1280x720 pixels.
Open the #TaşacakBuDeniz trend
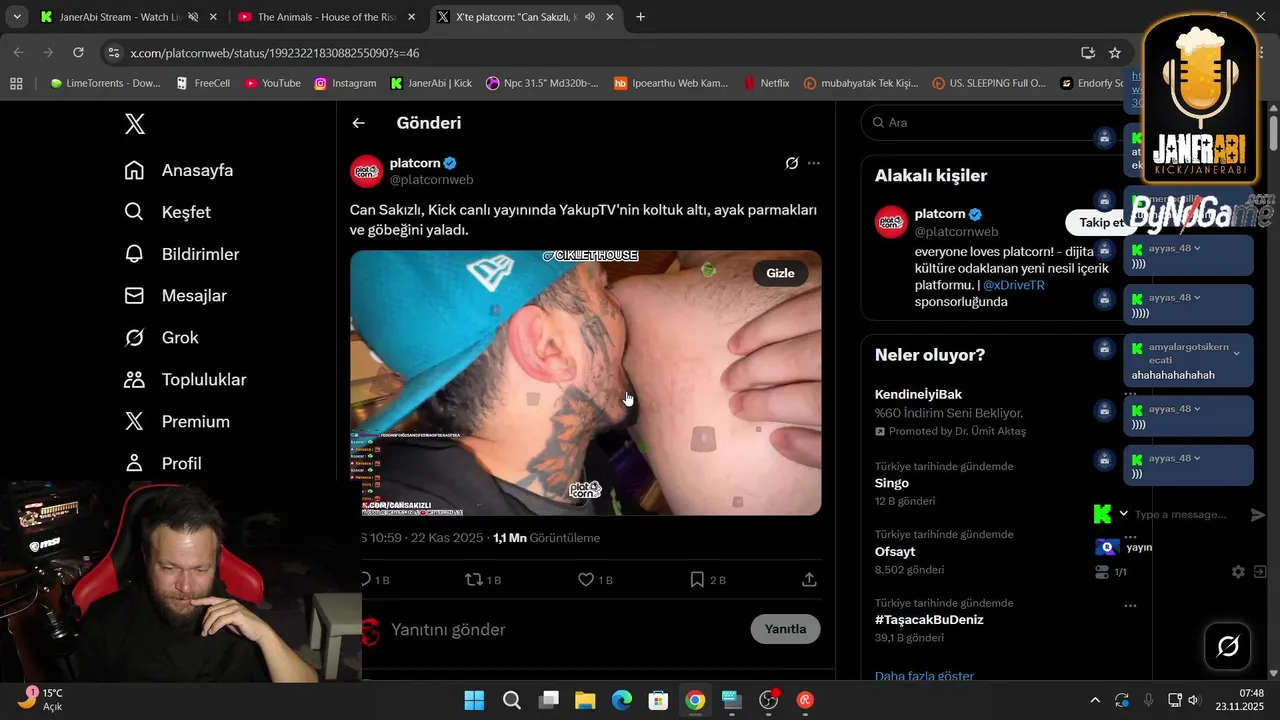(929, 619)
